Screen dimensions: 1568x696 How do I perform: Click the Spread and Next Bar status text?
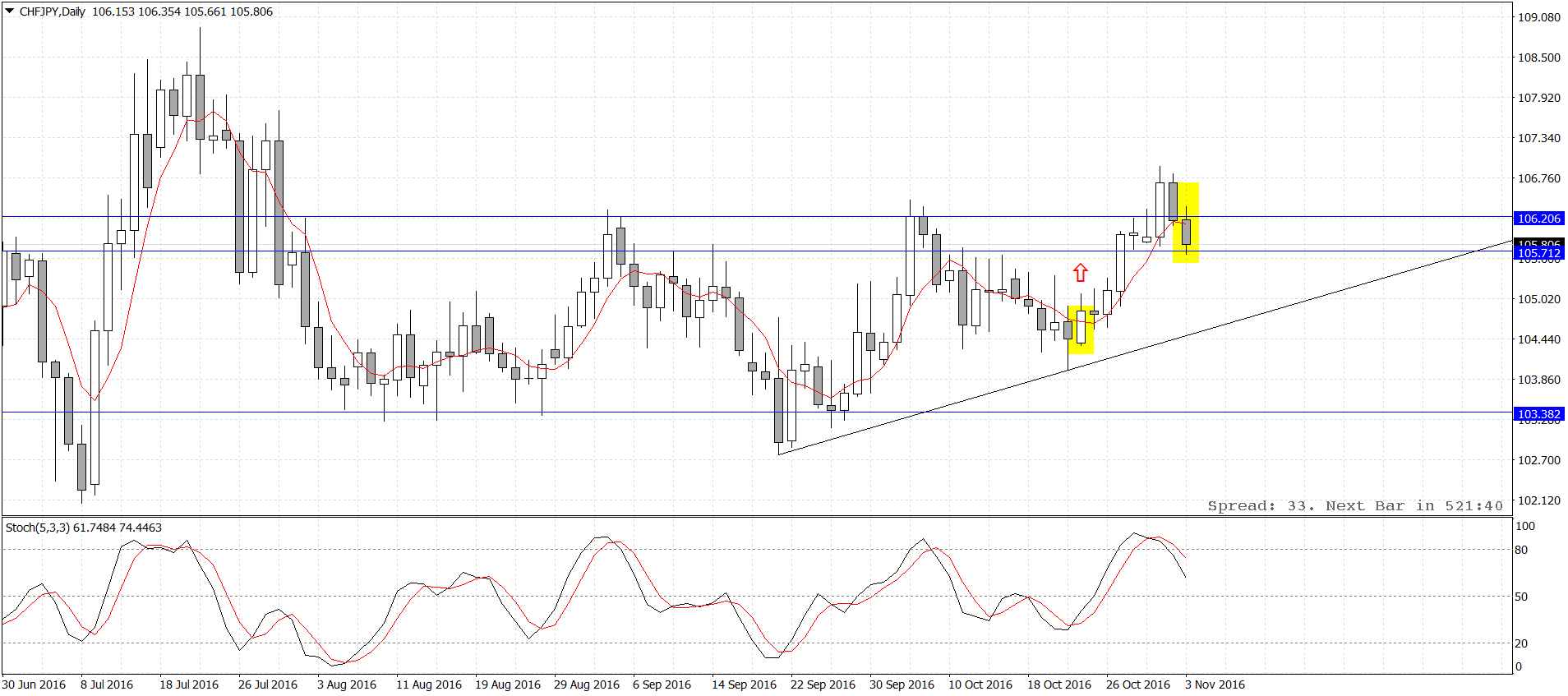click(x=1355, y=506)
